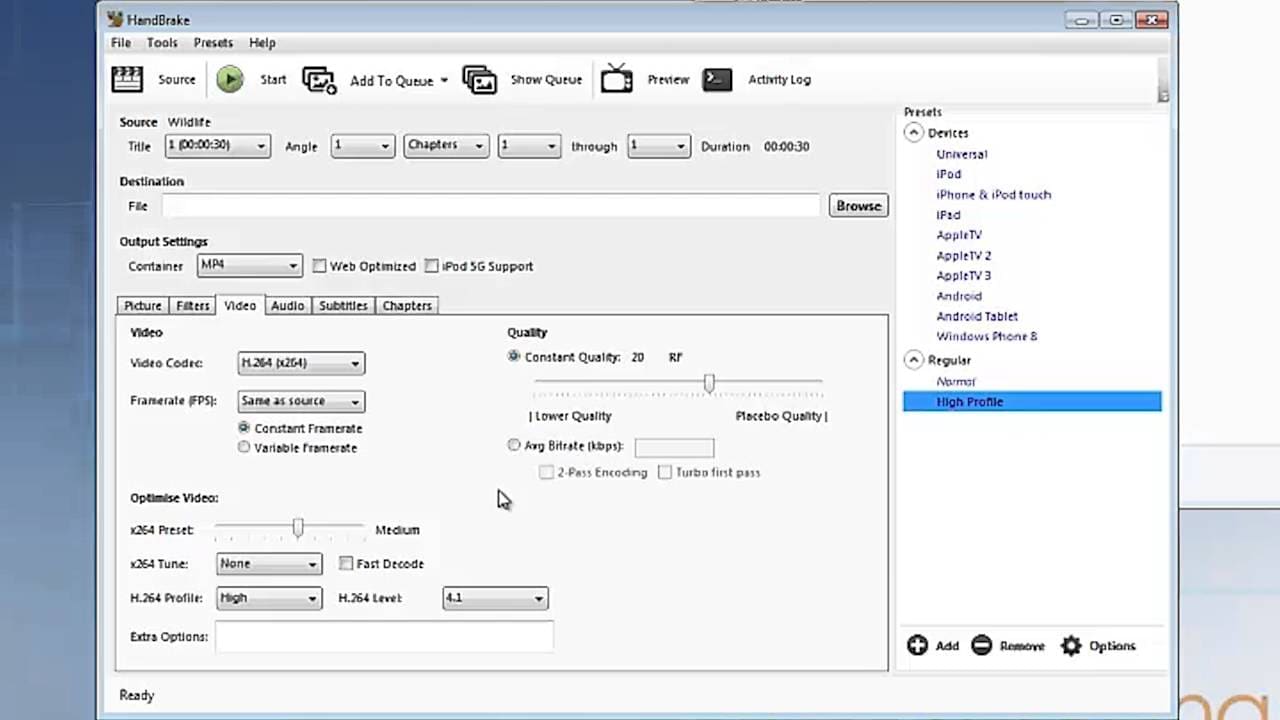Click the Browse button for destination
This screenshot has height=720, width=1280.
coord(857,205)
